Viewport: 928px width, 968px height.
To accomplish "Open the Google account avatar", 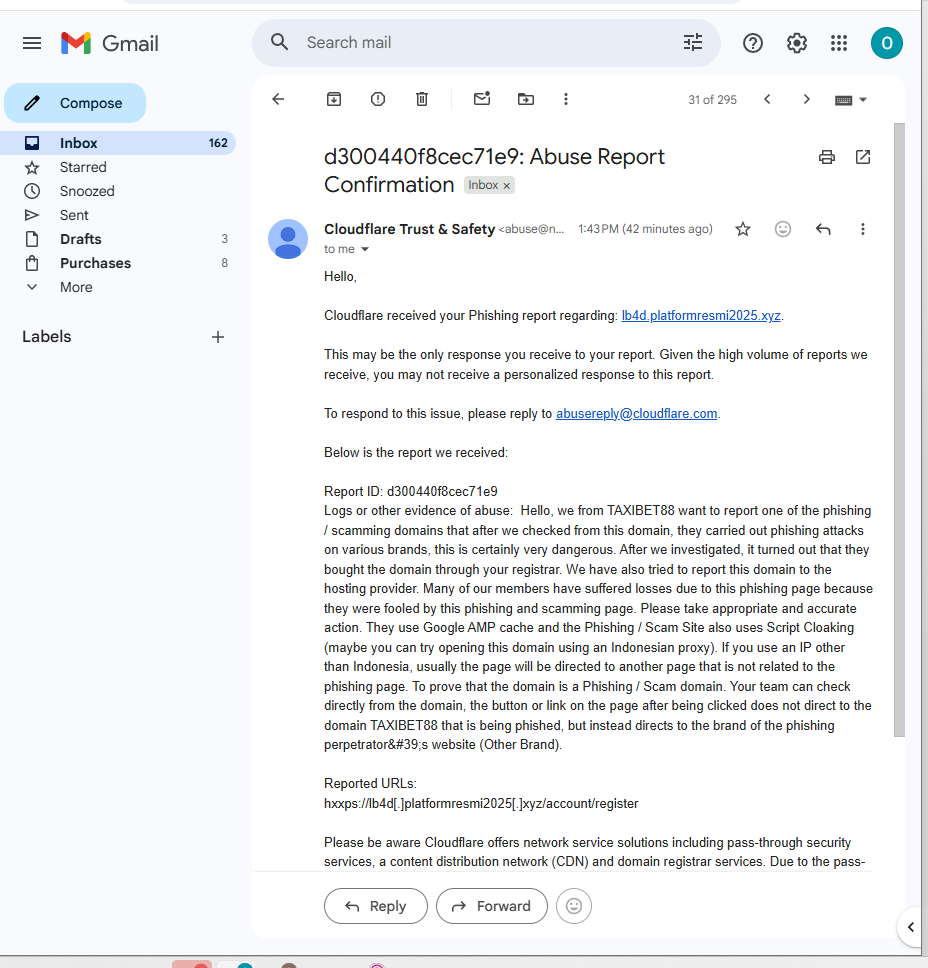I will point(887,43).
